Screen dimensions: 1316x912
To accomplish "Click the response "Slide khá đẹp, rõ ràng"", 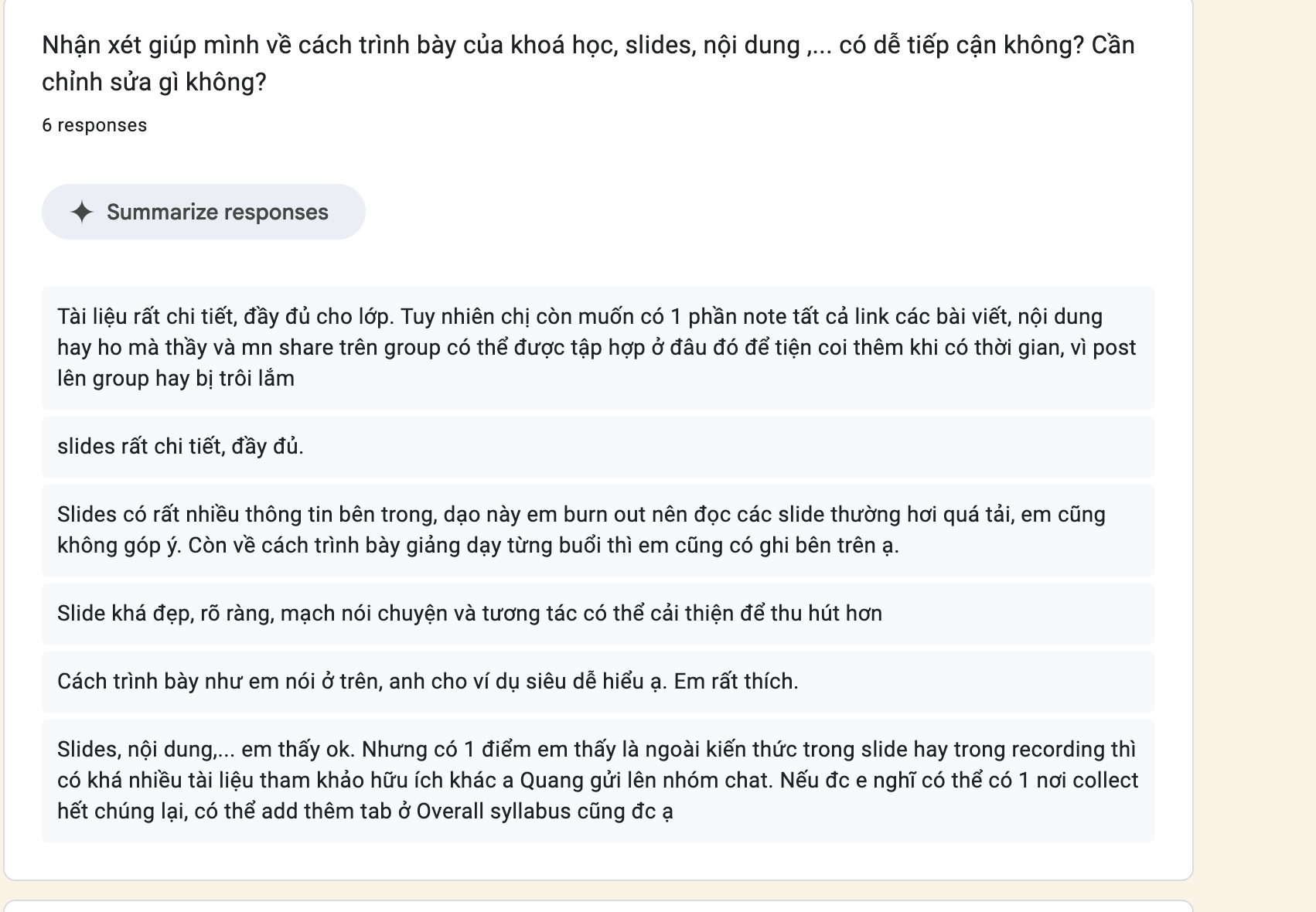I will coord(598,614).
